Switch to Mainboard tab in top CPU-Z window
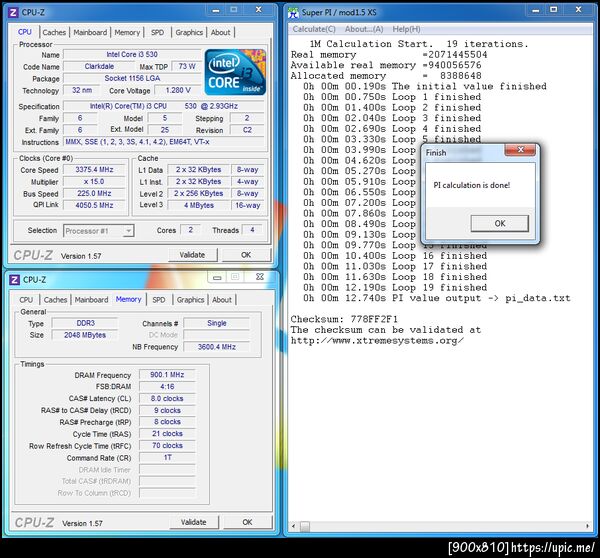This screenshot has width=600, height=558. click(90, 33)
